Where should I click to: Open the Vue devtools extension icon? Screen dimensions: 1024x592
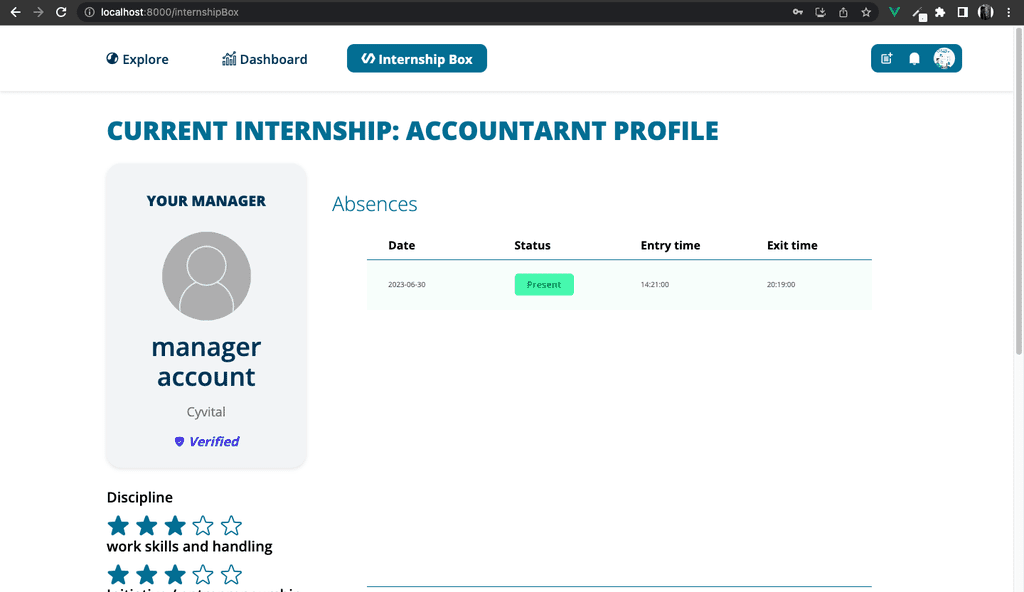click(894, 12)
